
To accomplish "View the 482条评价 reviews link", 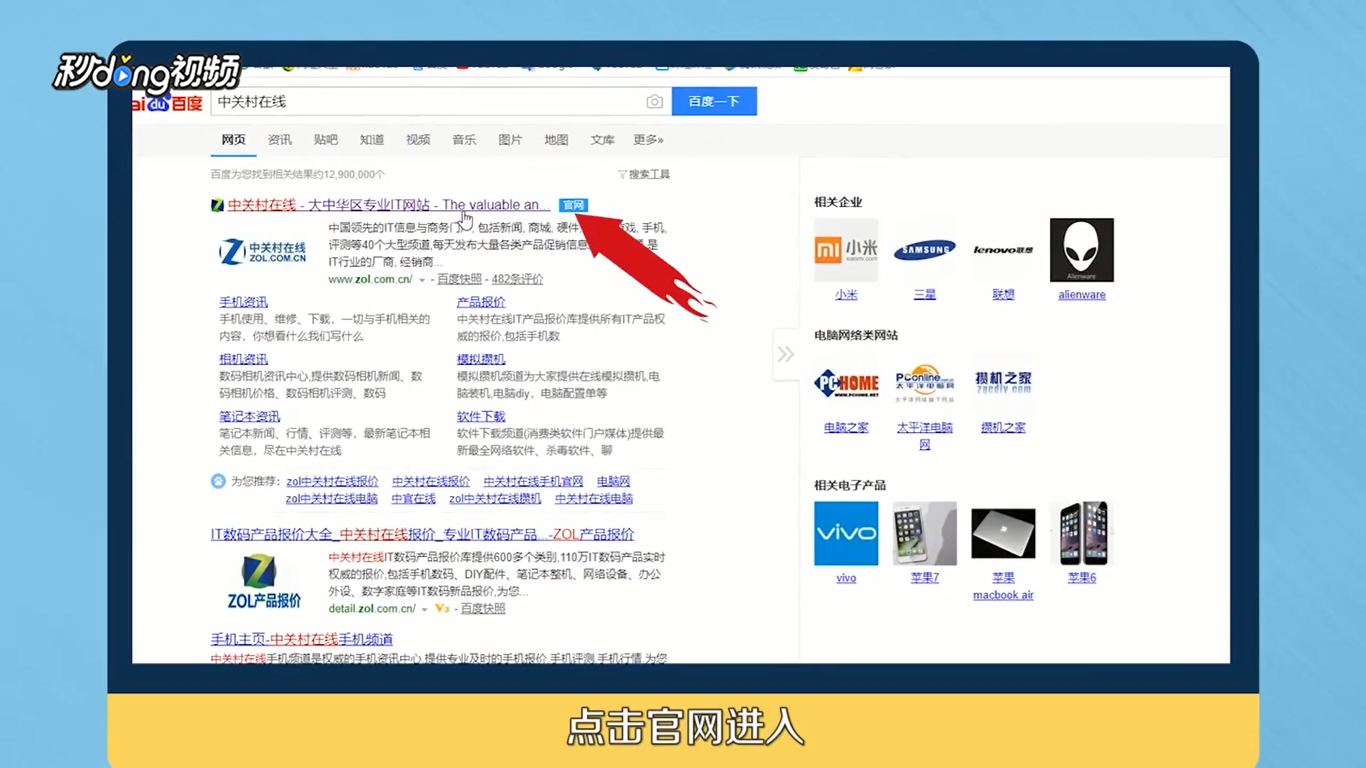I will click(x=517, y=280).
